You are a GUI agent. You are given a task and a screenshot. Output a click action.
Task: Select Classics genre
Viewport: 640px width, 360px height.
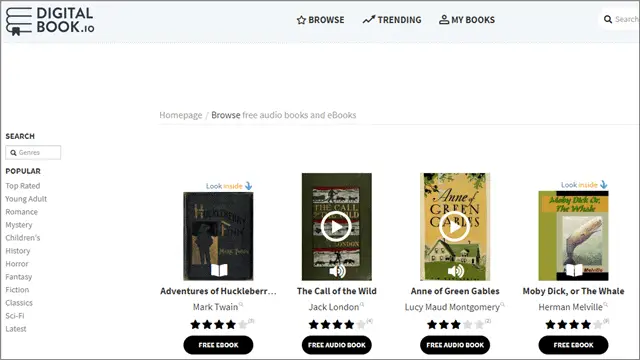pyautogui.click(x=19, y=303)
